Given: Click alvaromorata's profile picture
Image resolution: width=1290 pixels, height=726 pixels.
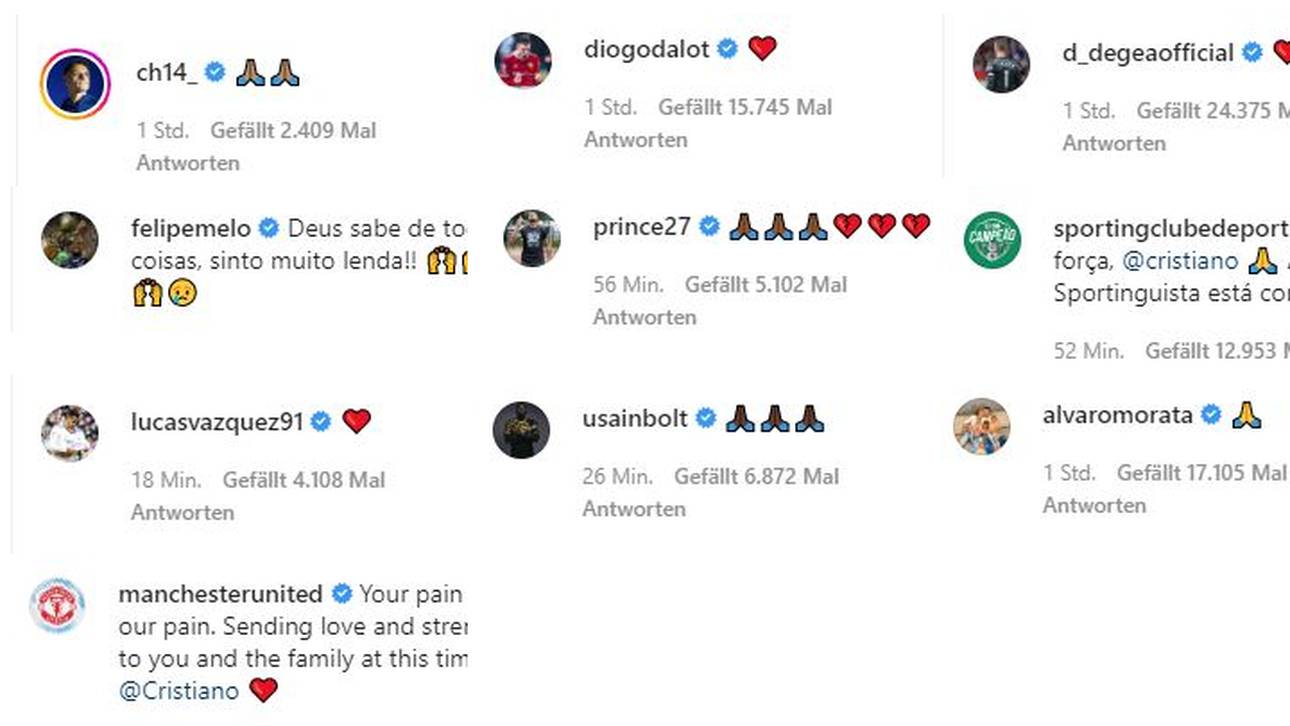Looking at the screenshot, I should click(981, 426).
